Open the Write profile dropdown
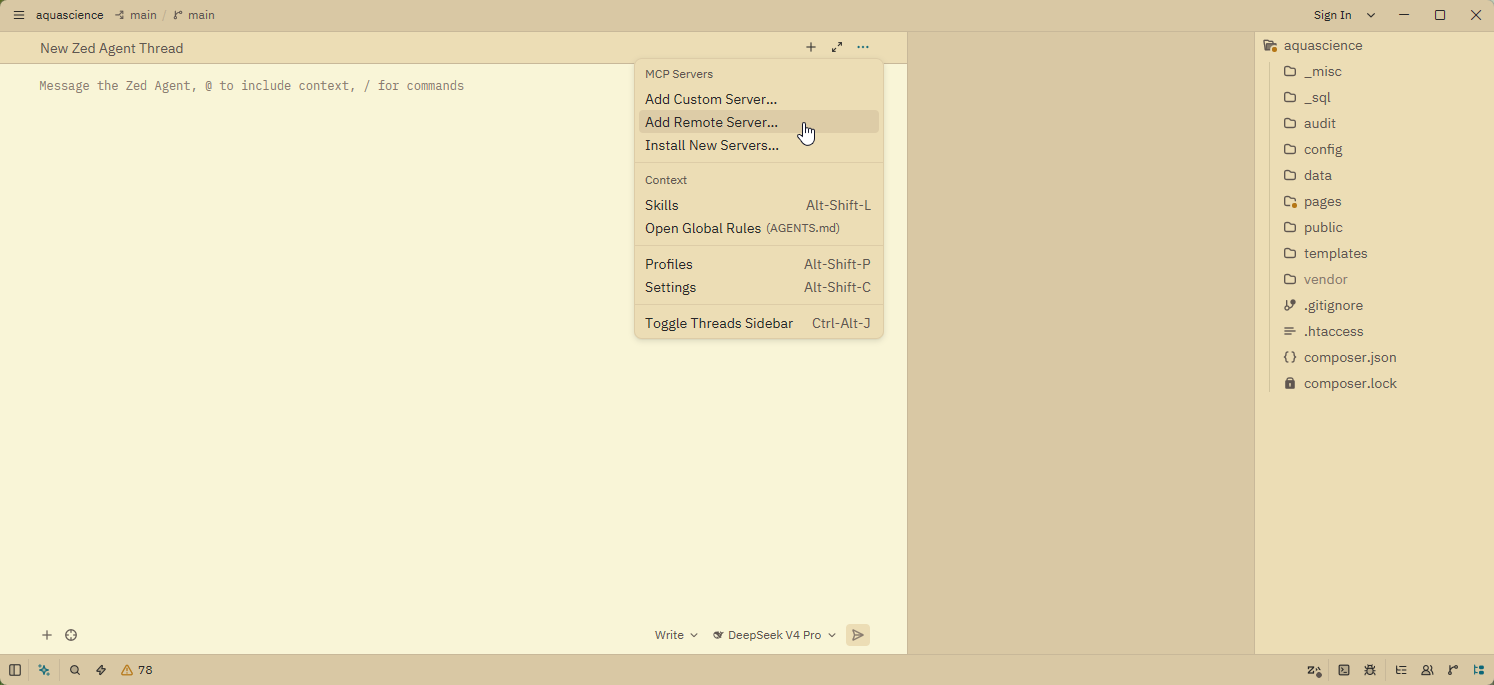Image resolution: width=1494 pixels, height=685 pixels. 676,635
